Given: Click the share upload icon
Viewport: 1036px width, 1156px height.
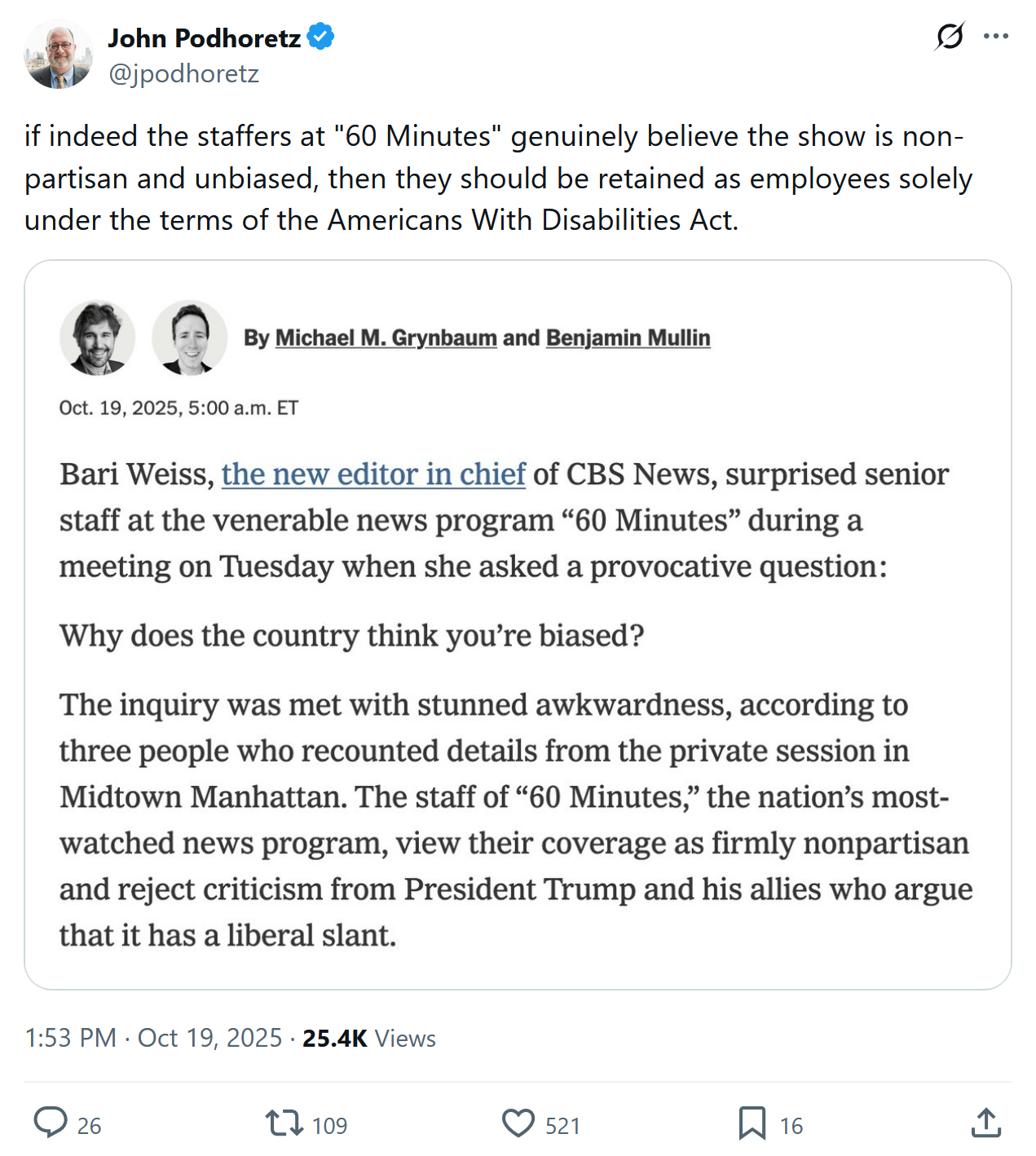Looking at the screenshot, I should pos(985,1123).
